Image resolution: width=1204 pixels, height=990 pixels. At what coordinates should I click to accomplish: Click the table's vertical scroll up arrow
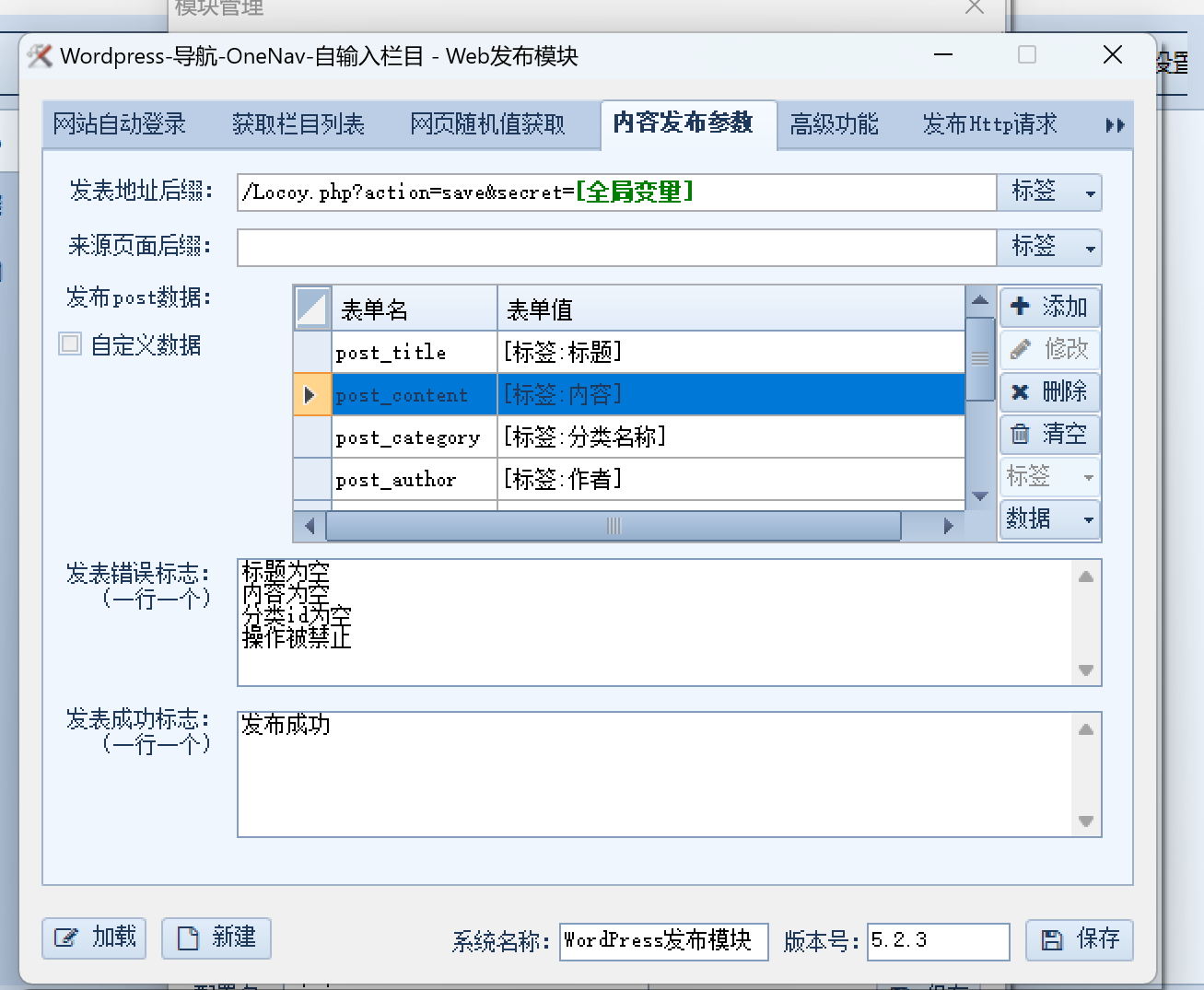point(980,300)
